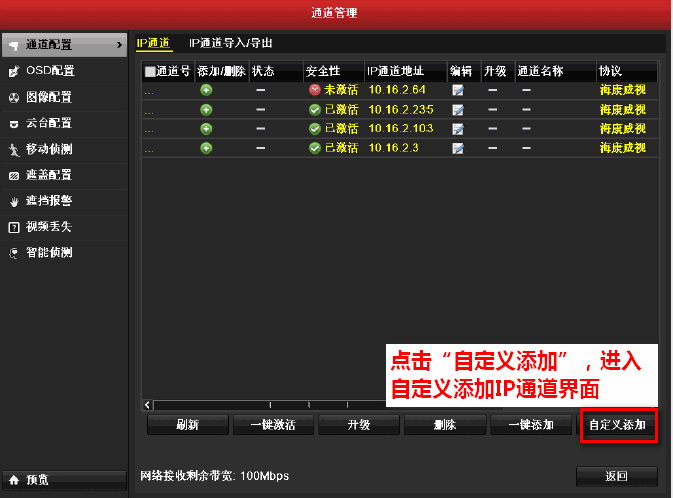The width and height of the screenshot is (673, 498).
Task: Edit the 10.16.2.235 channel entry
Action: (458, 109)
